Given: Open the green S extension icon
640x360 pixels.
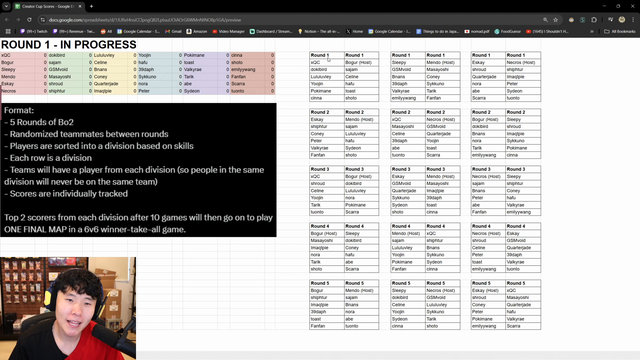Looking at the screenshot, I should (582, 20).
